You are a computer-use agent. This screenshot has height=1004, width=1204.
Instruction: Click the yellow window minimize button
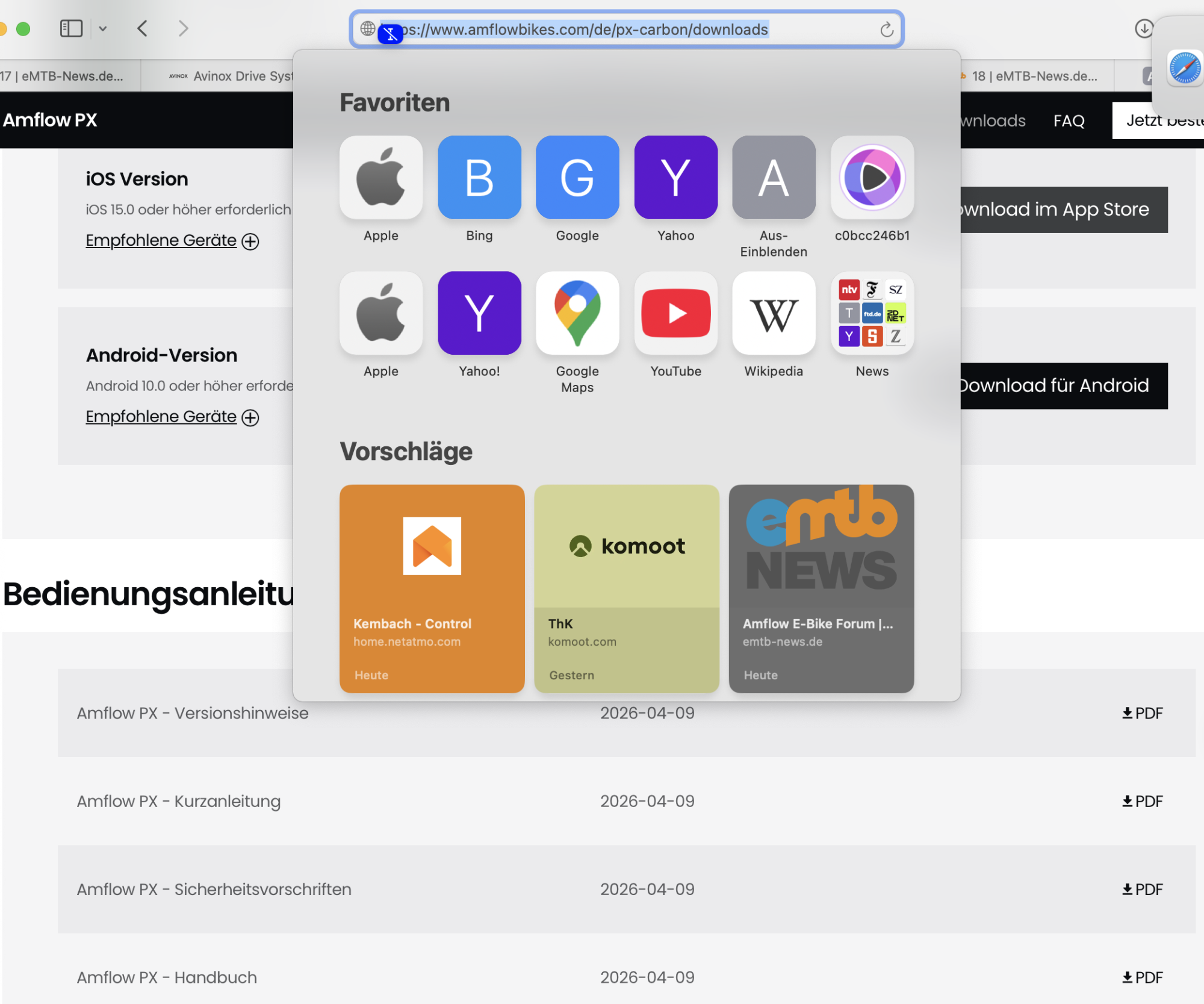point(2,28)
